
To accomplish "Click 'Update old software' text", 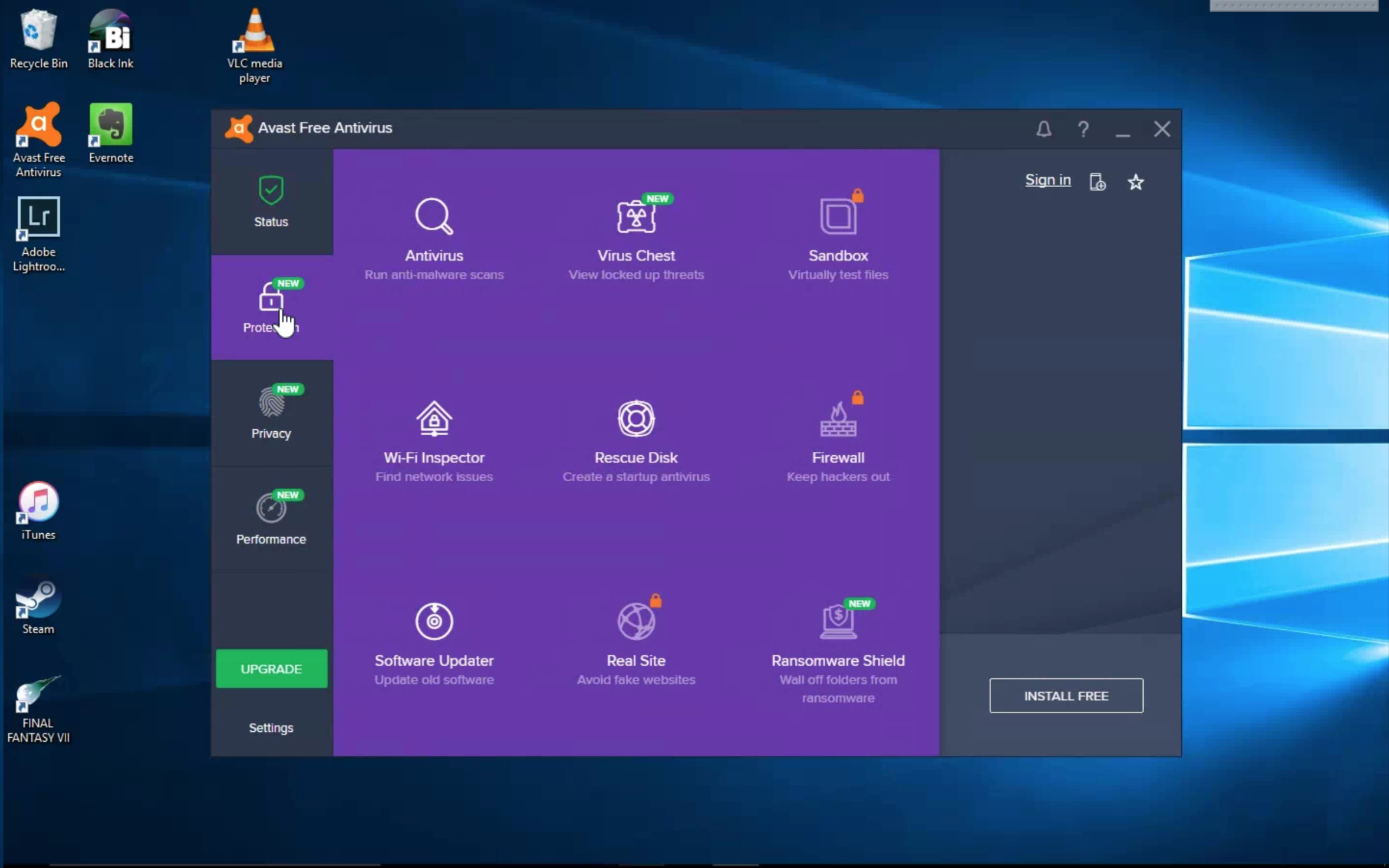I will 434,680.
